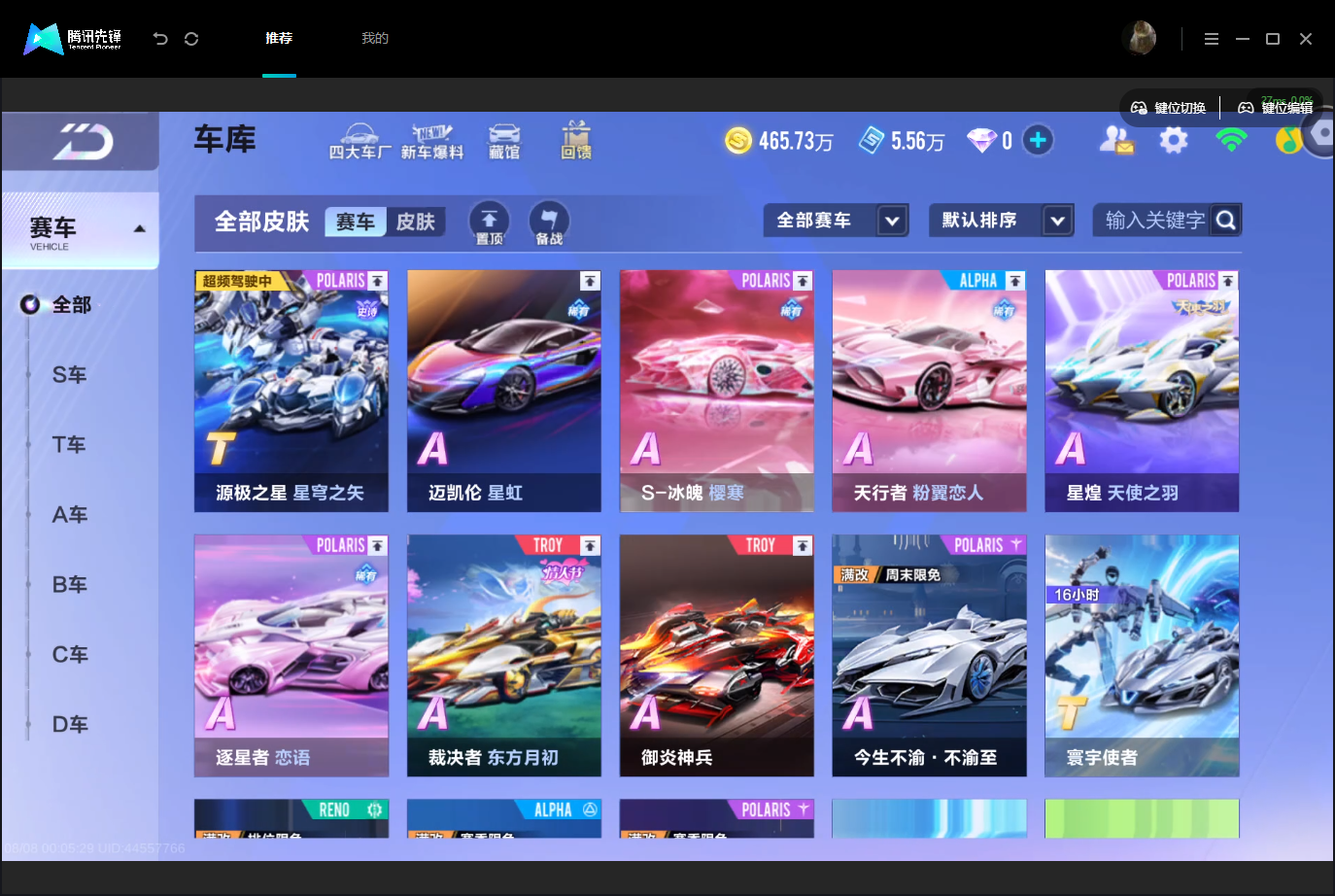Open the 新车爆料 new car news icon
This screenshot has height=896, width=1335.
click(x=432, y=142)
